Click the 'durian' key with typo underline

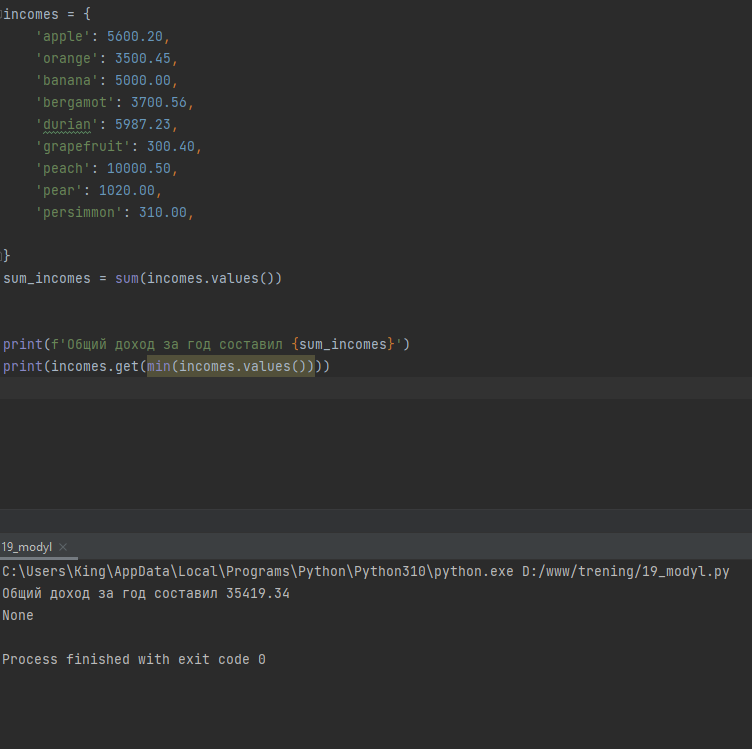pyautogui.click(x=67, y=125)
